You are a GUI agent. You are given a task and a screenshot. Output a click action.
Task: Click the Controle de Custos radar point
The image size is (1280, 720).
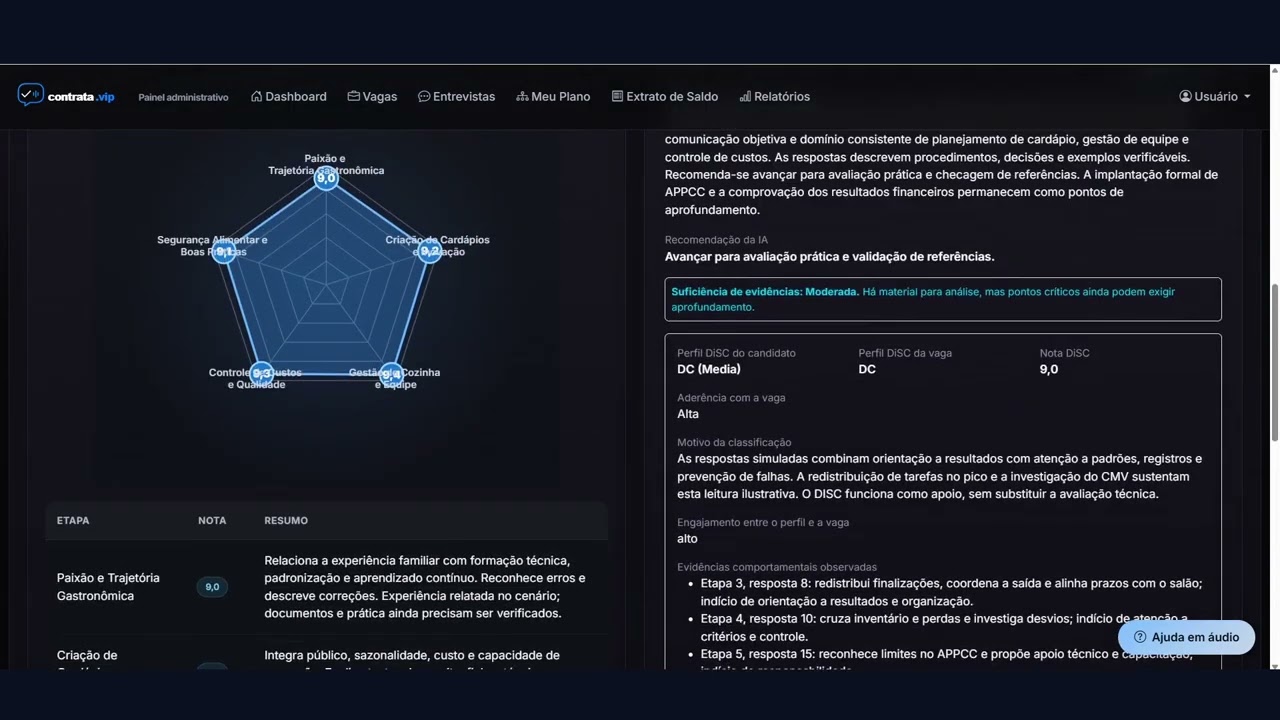point(262,373)
